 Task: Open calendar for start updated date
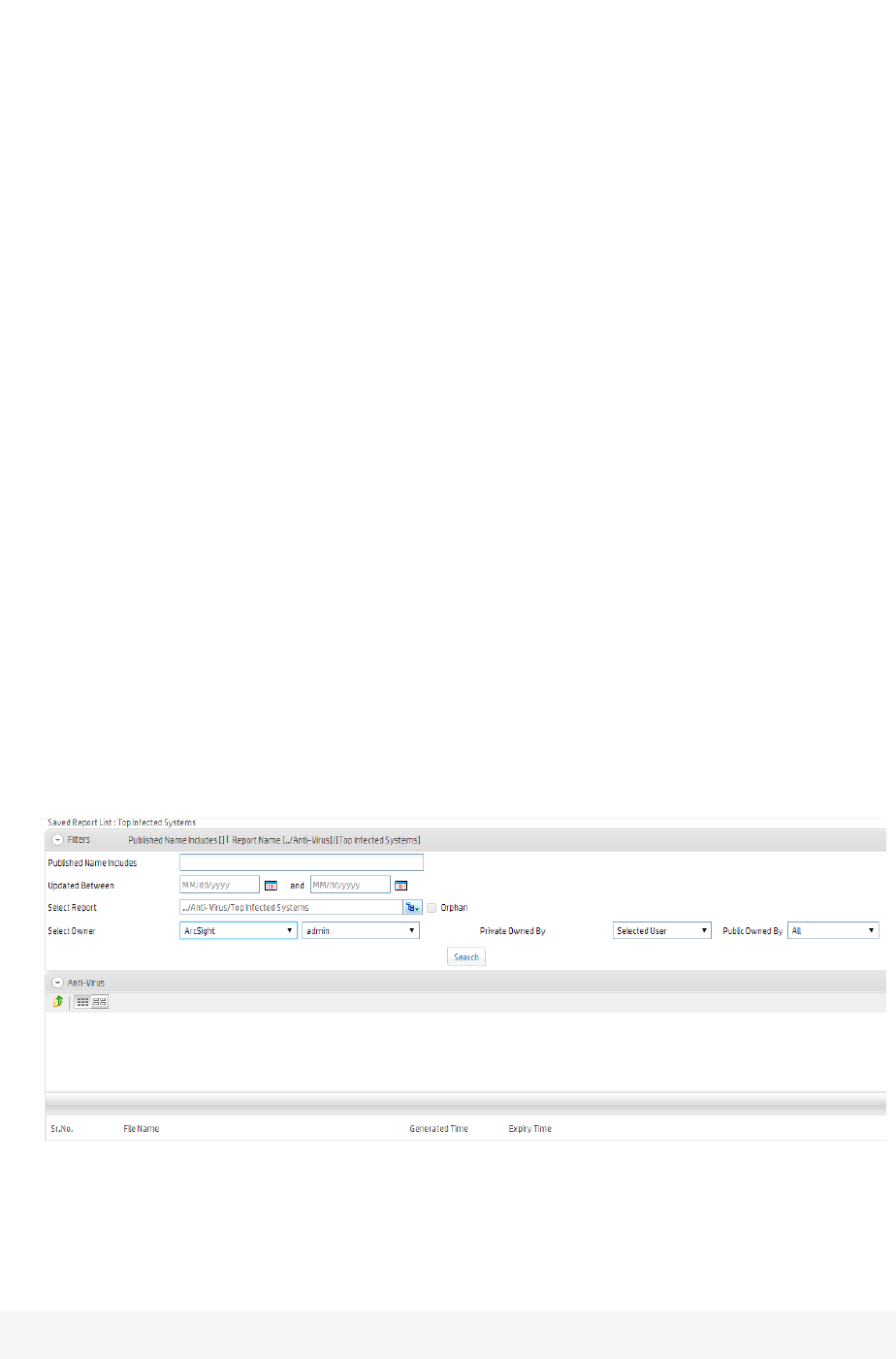[x=271, y=885]
